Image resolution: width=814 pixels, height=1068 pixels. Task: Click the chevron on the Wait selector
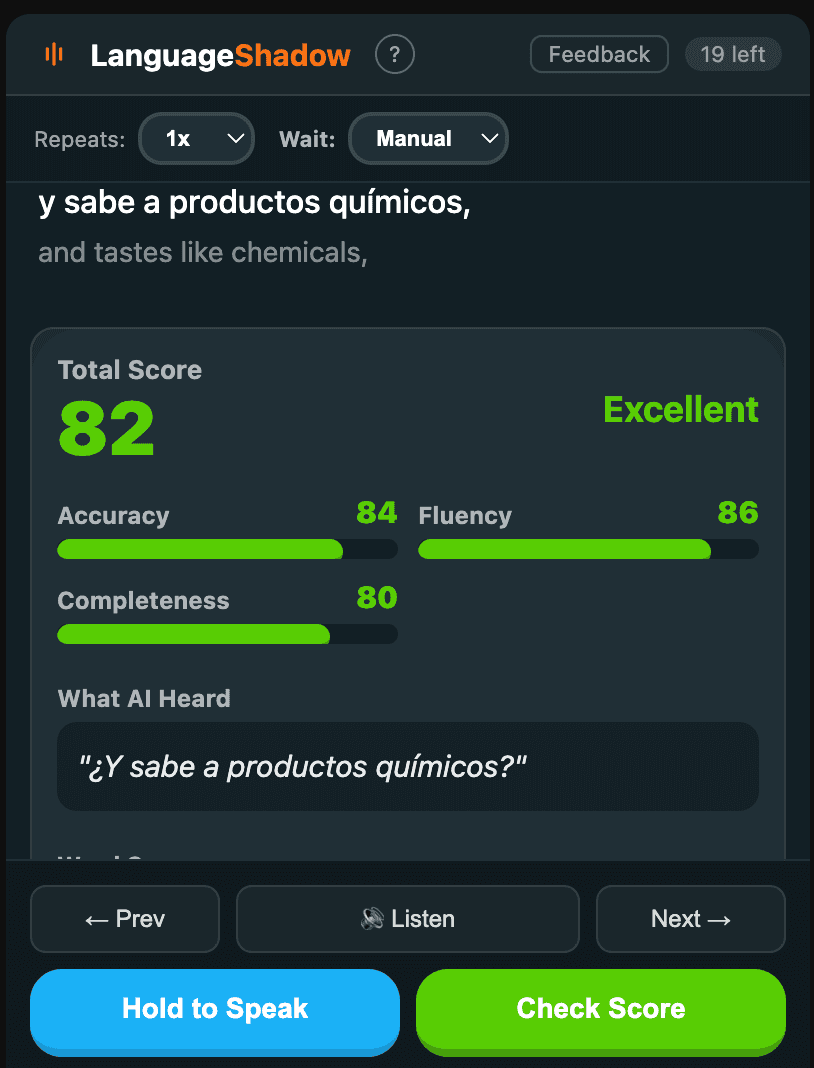click(489, 139)
